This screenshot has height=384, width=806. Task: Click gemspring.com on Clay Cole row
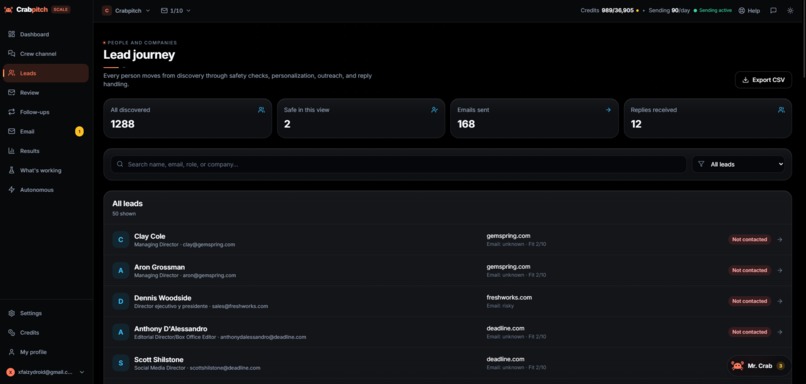click(x=508, y=236)
